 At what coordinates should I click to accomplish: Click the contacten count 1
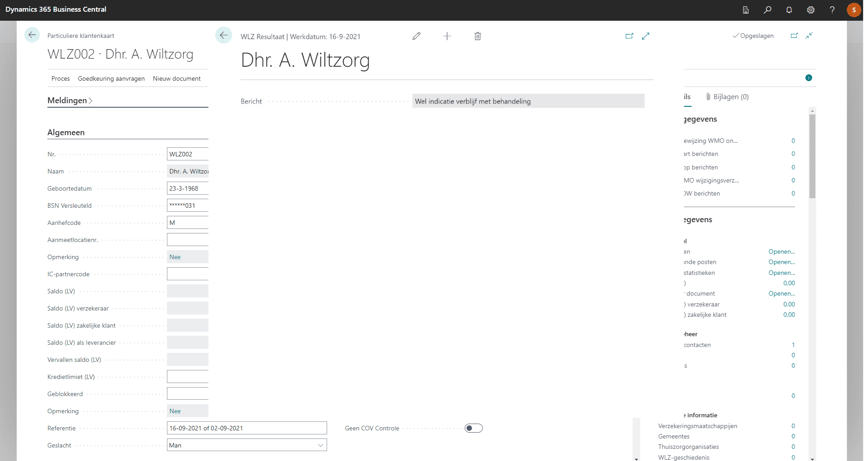pos(793,345)
